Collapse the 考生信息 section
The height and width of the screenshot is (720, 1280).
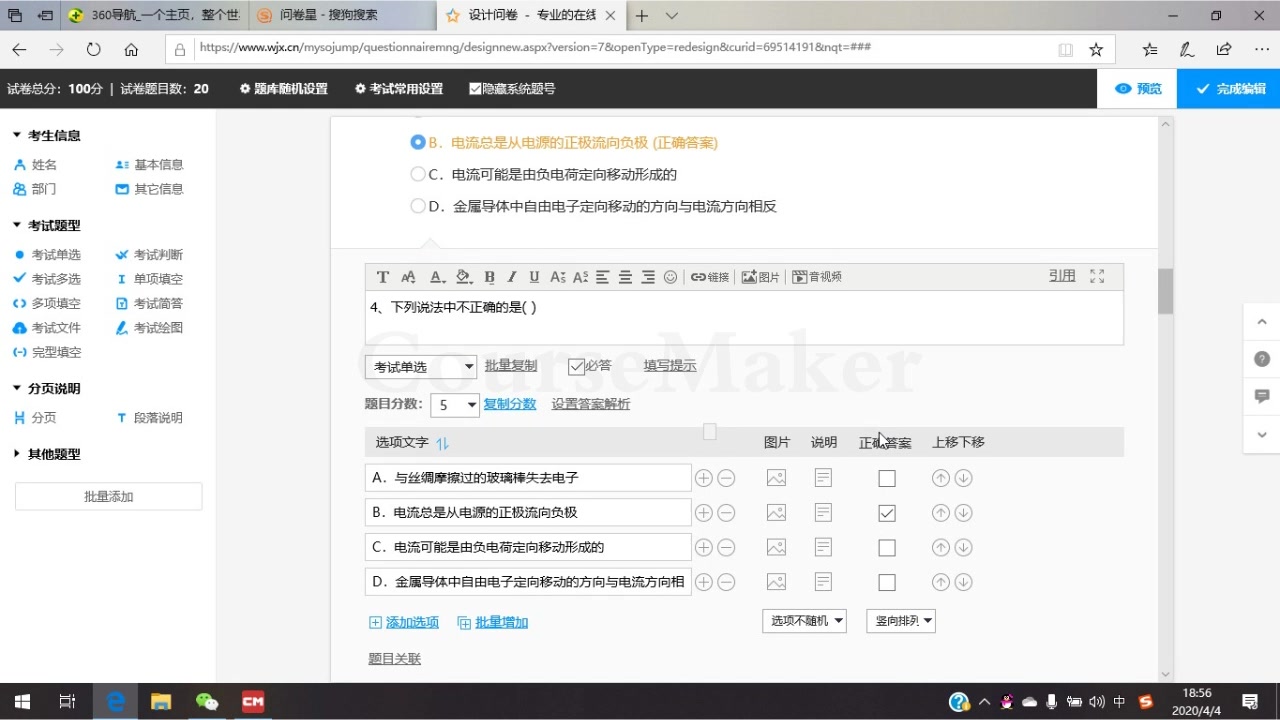[x=17, y=136]
